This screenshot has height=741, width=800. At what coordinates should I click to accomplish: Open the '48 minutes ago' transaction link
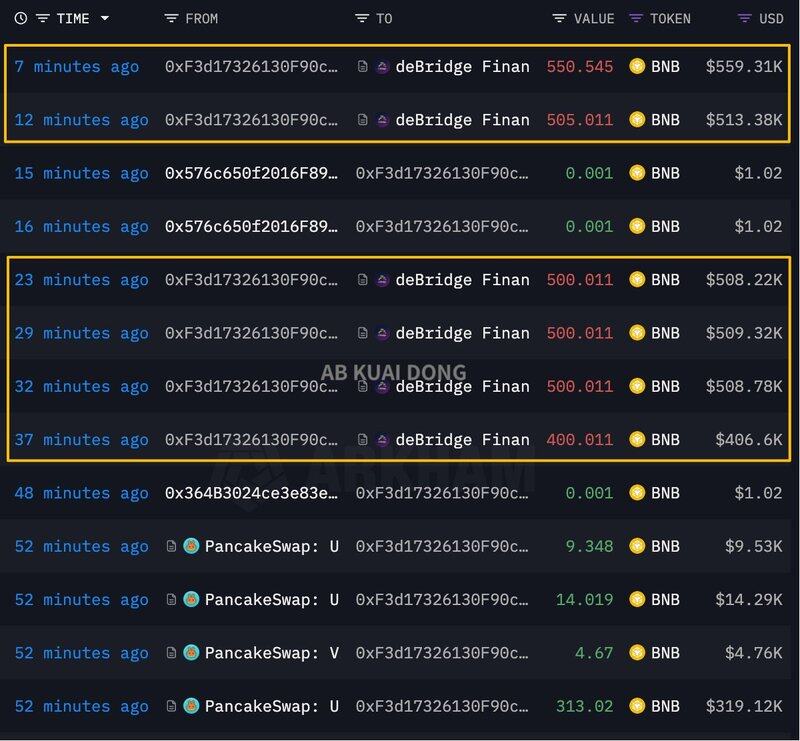click(x=82, y=493)
